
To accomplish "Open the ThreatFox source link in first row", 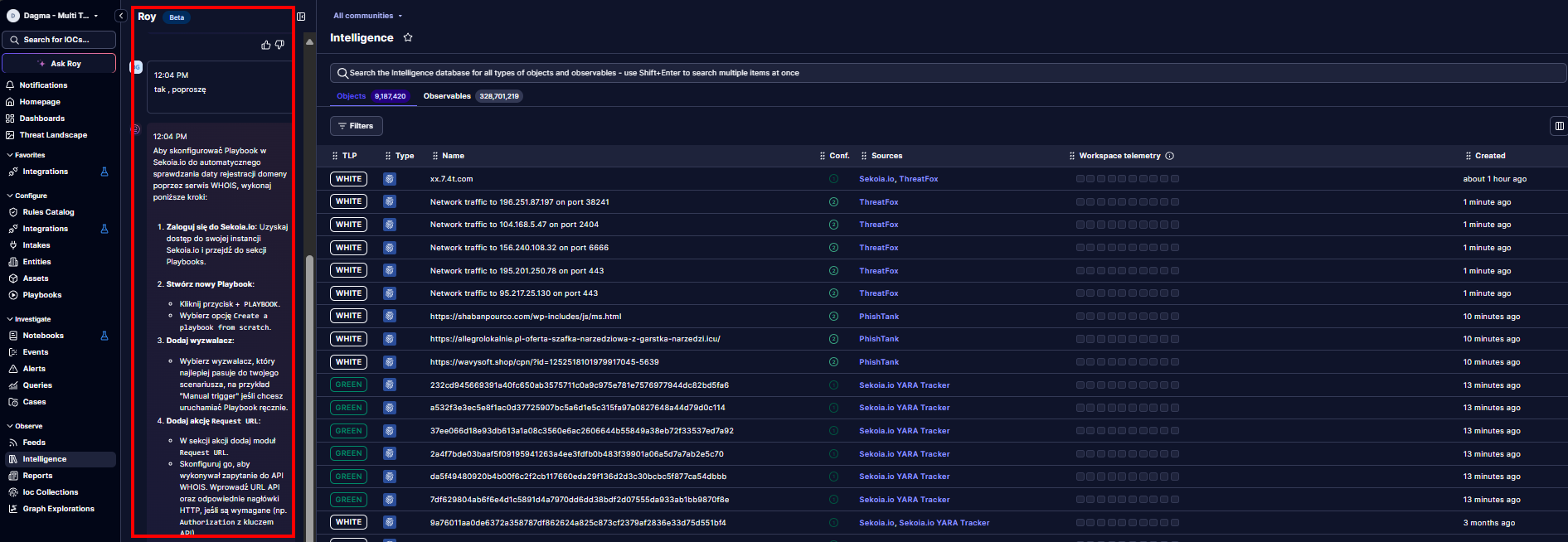I will [x=919, y=179].
